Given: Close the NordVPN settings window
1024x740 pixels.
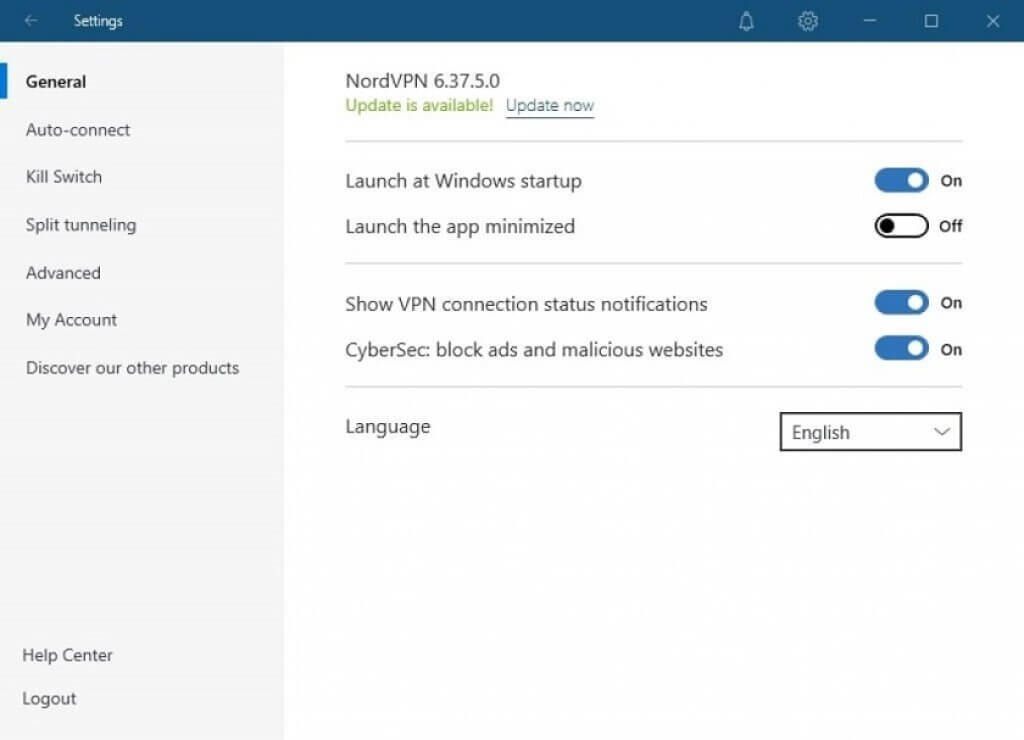Looking at the screenshot, I should 993,21.
